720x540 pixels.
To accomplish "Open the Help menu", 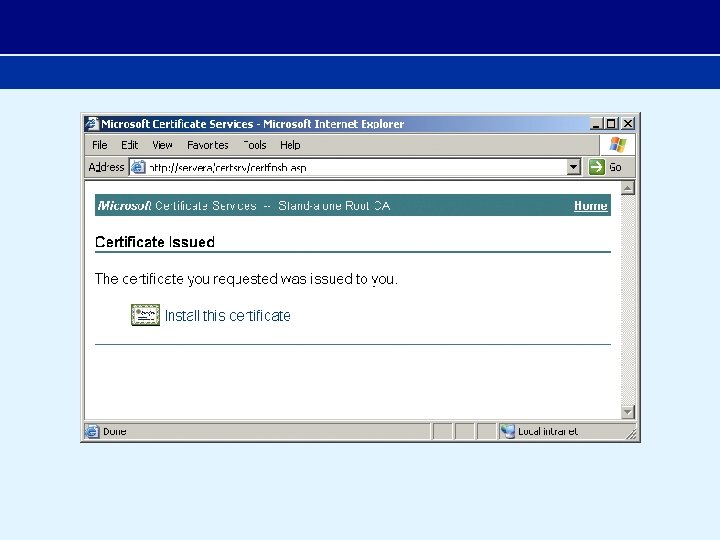I will click(290, 145).
